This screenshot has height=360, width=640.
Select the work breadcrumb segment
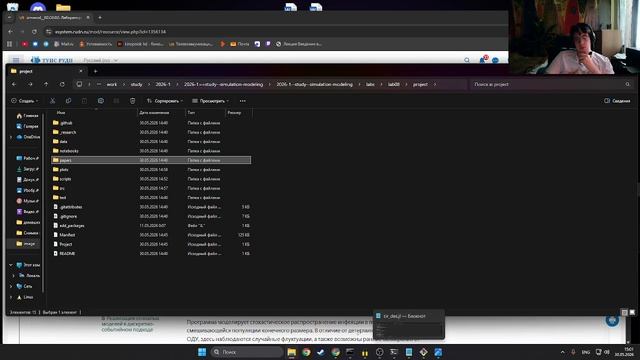pos(112,84)
